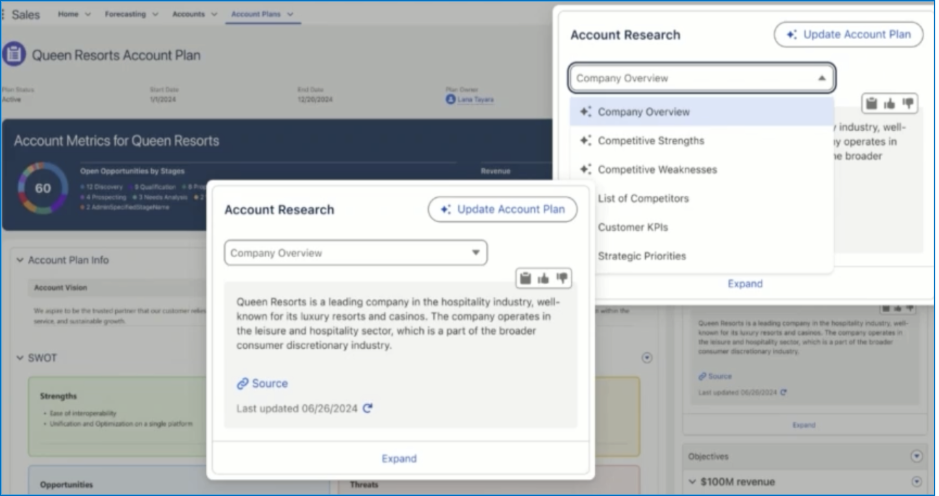Click the donut chart showing 60 opportunities

point(43,188)
